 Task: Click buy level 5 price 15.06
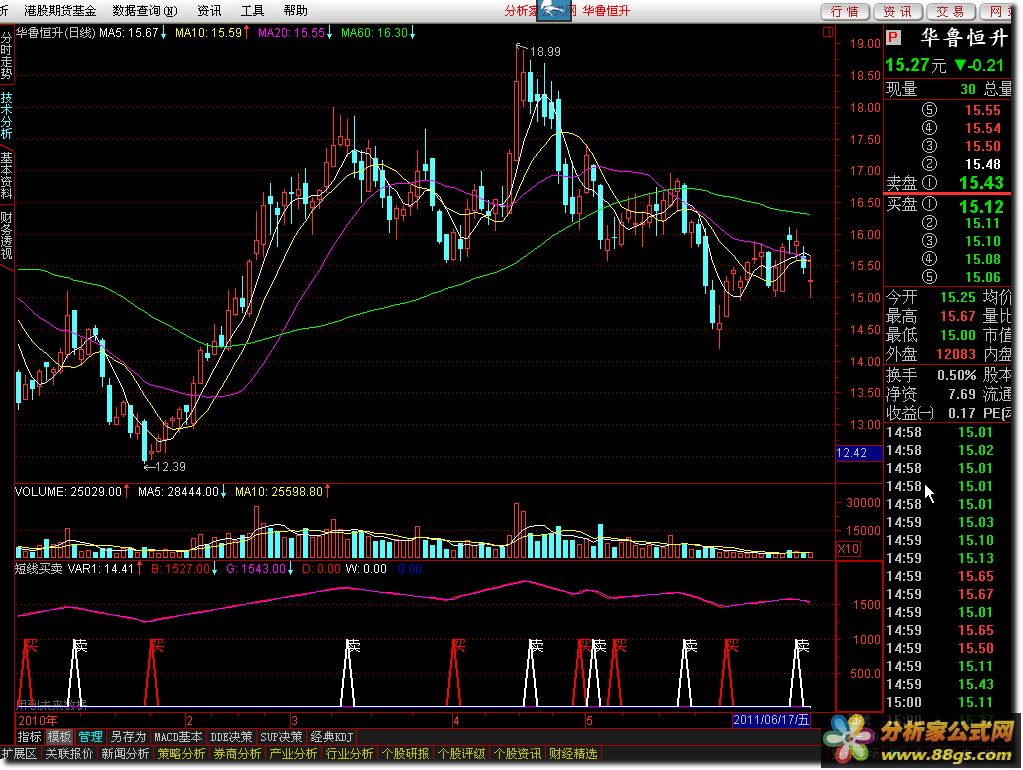983,277
